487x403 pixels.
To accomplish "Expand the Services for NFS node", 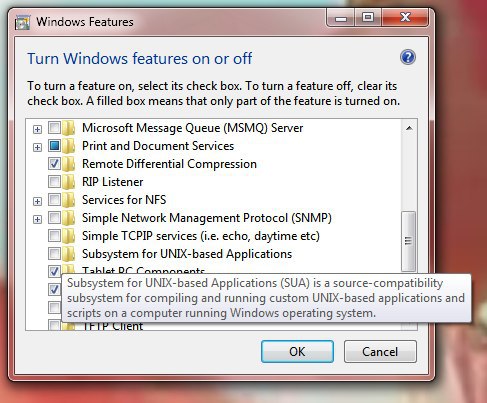I will point(37,201).
